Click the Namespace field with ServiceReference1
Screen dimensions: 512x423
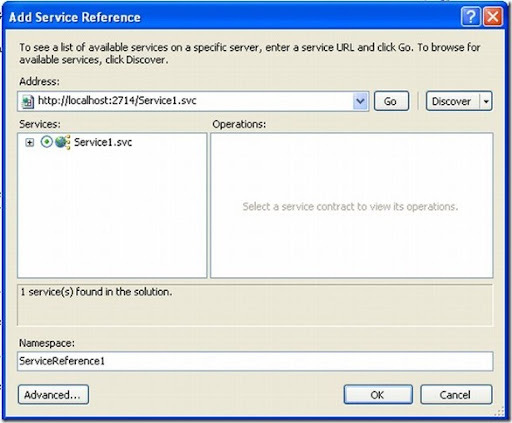[x=255, y=361]
